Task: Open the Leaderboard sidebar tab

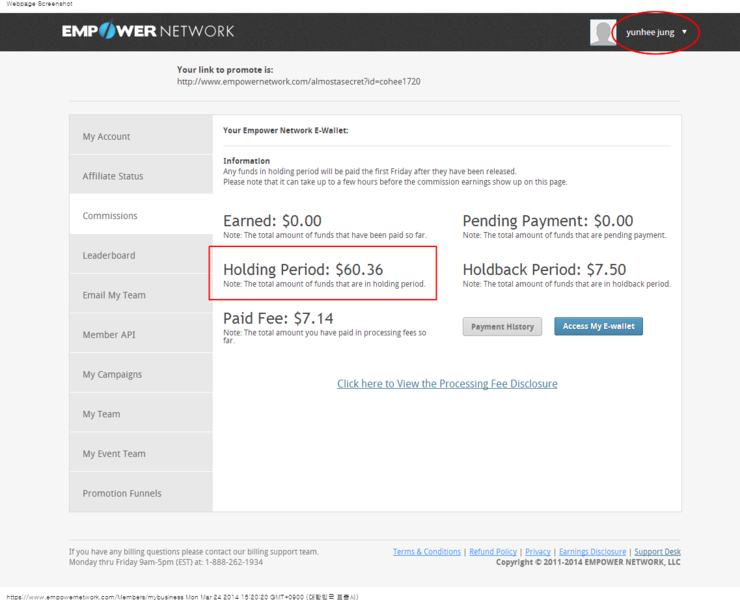Action: point(141,255)
